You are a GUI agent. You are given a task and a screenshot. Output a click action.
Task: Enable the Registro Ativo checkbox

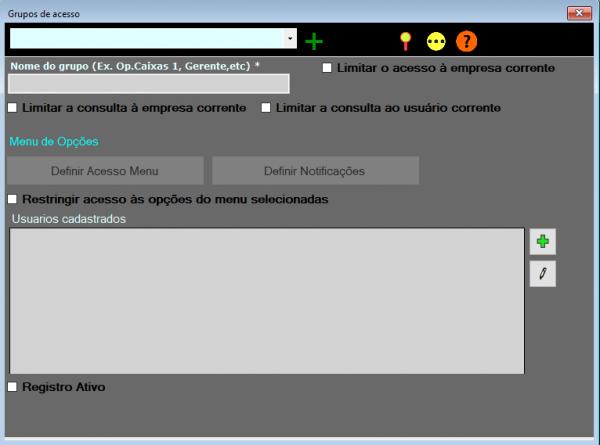coord(13,386)
